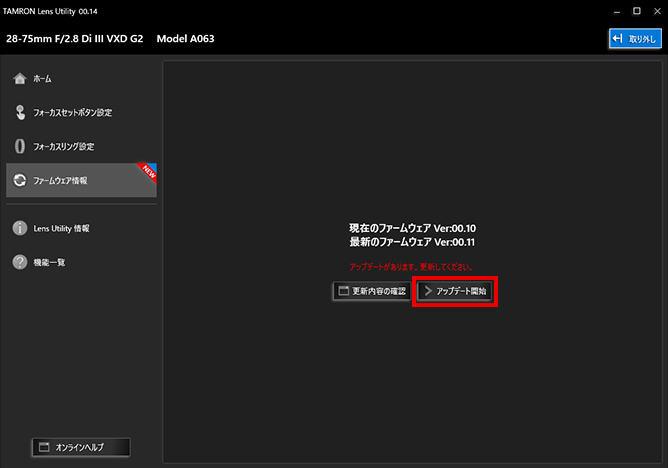Click the TAMRON Lens Utility title text
The height and width of the screenshot is (468, 668).
tap(50, 11)
